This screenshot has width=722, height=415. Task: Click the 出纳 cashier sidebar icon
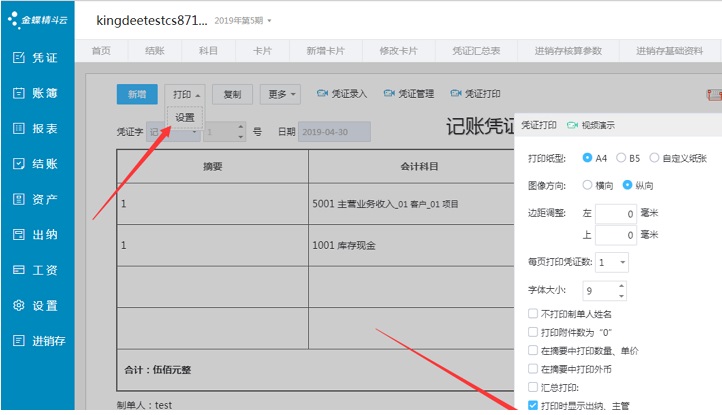pyautogui.click(x=18, y=234)
